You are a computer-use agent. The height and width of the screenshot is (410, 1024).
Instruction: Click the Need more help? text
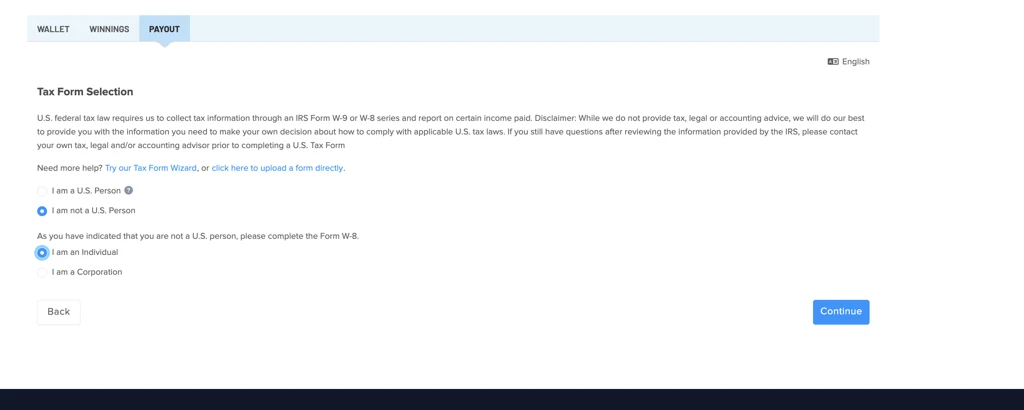tap(70, 168)
